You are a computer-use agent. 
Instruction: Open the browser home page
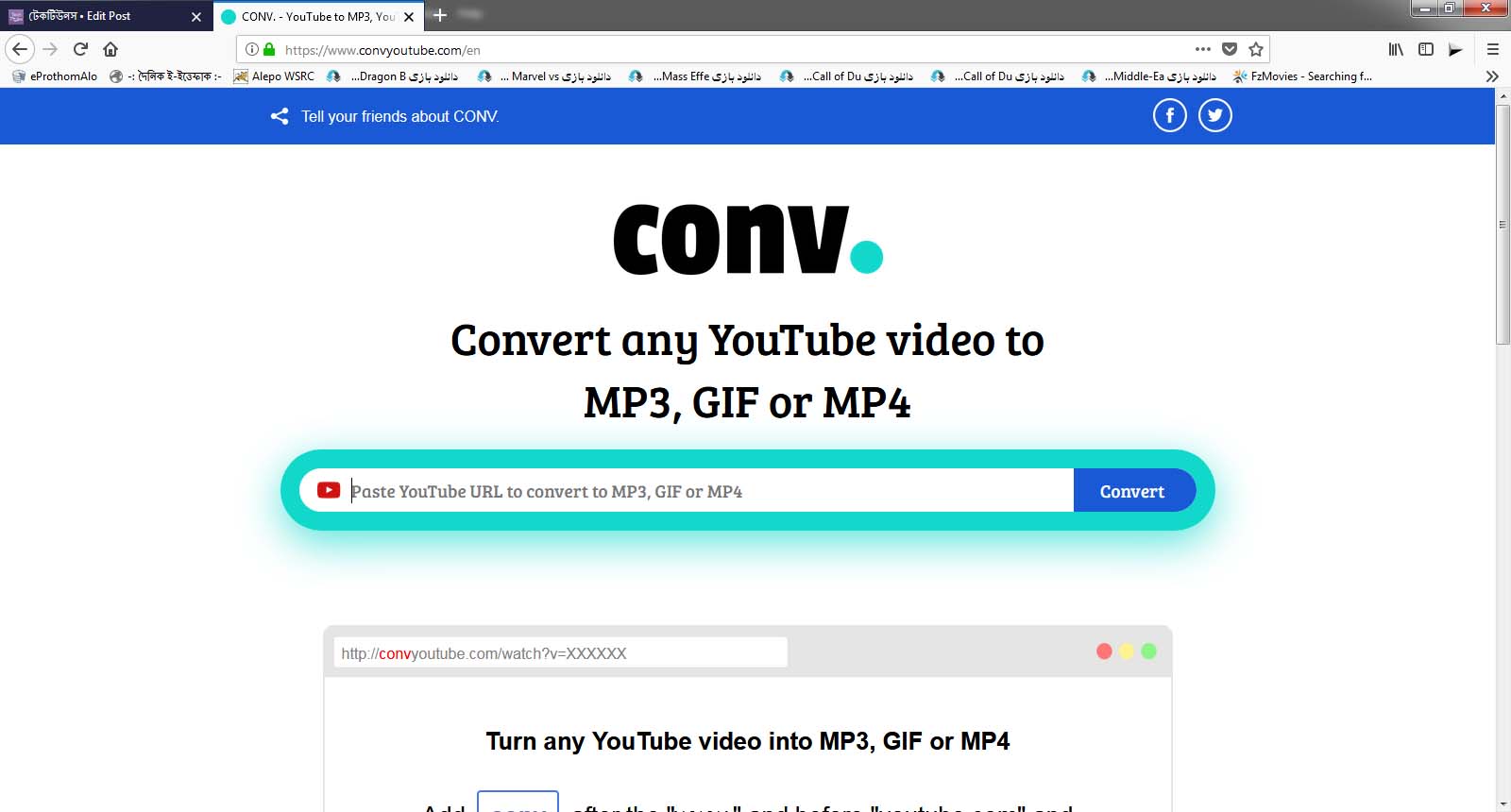coord(110,49)
